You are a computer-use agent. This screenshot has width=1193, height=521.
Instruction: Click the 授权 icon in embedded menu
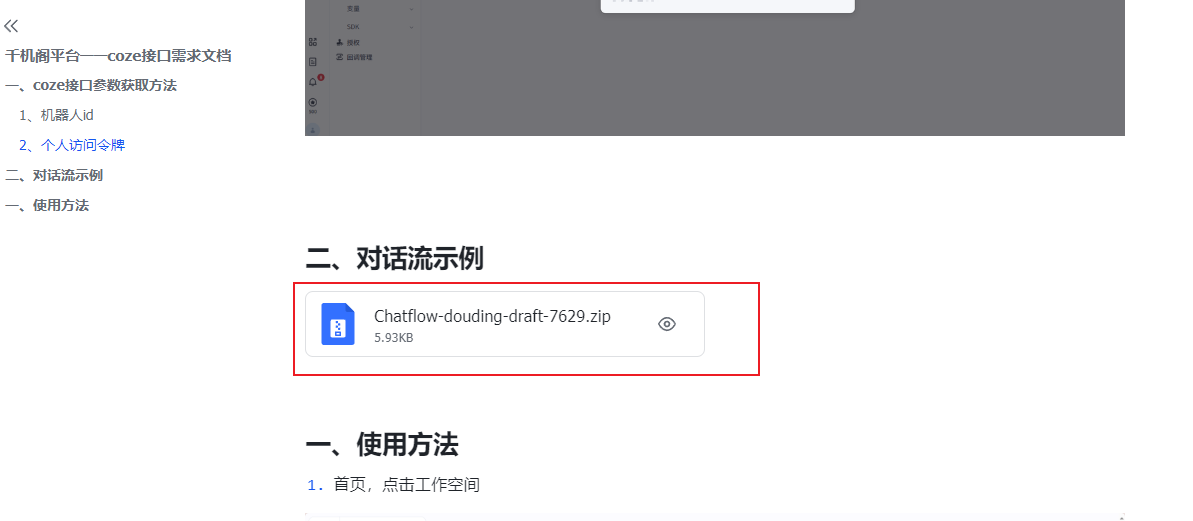pos(339,43)
